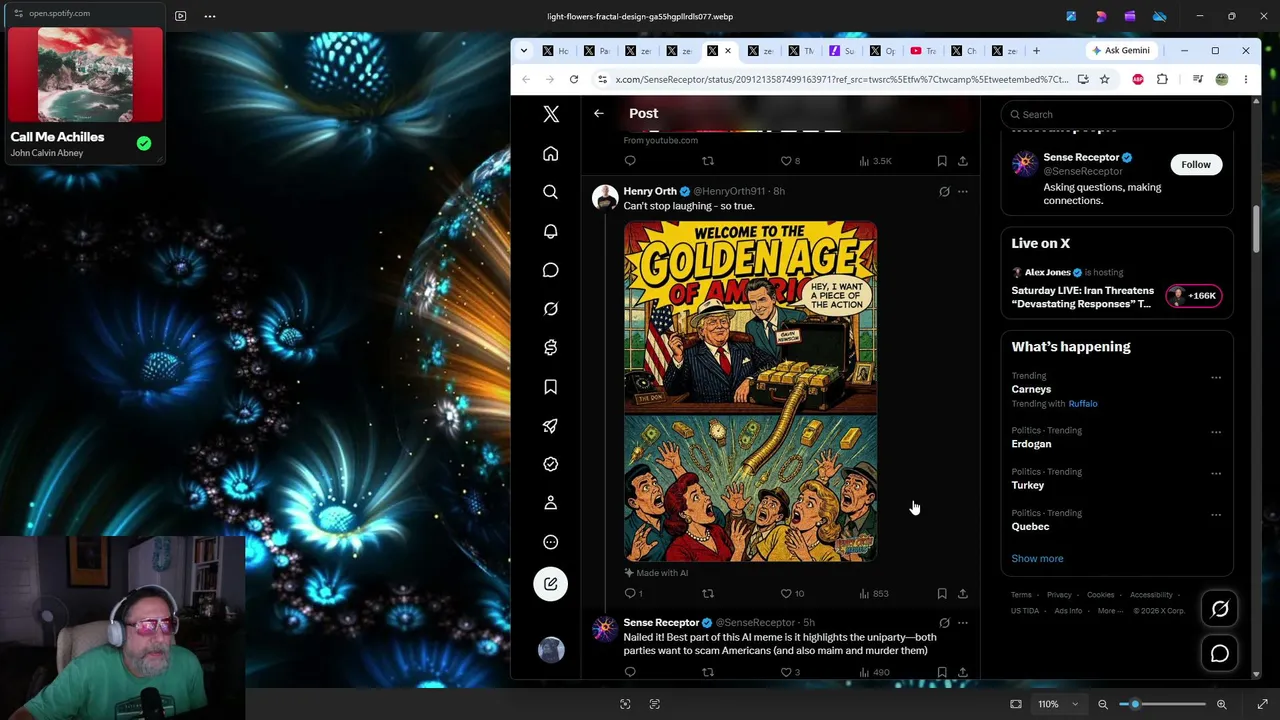Image resolution: width=1280 pixels, height=720 pixels.
Task: Open more options for Turkey trend
Action: coord(1216,473)
